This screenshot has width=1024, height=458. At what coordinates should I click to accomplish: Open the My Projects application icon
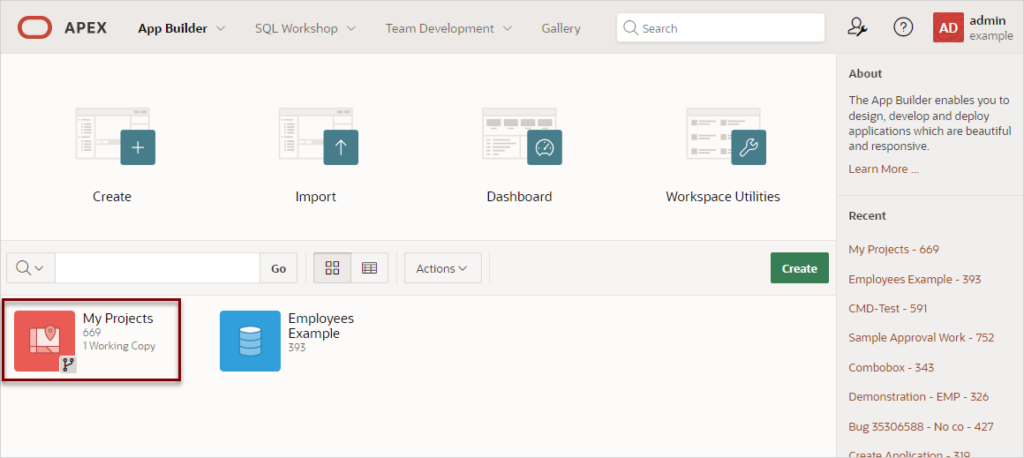click(45, 342)
